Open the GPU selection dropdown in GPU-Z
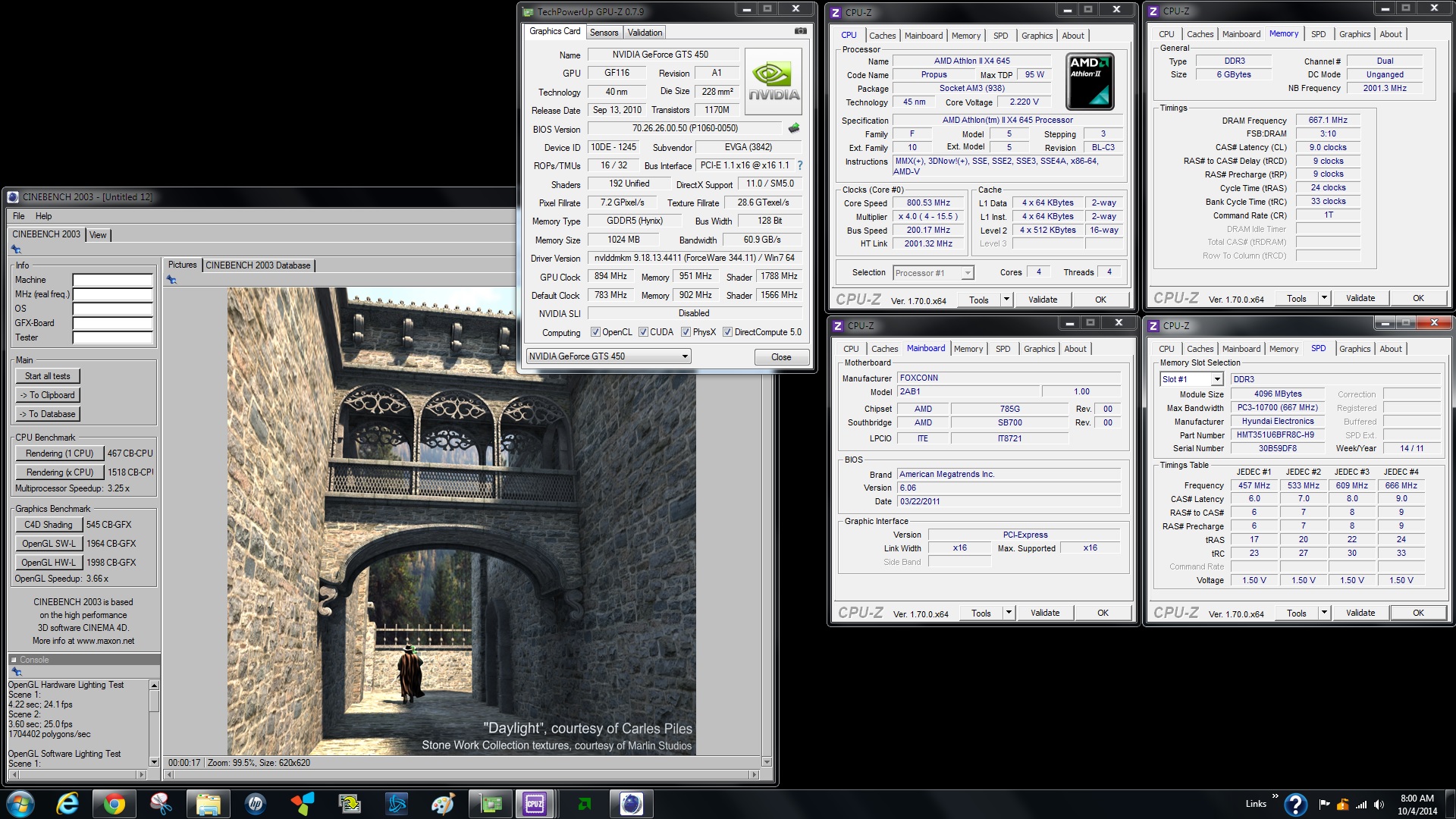 click(608, 356)
